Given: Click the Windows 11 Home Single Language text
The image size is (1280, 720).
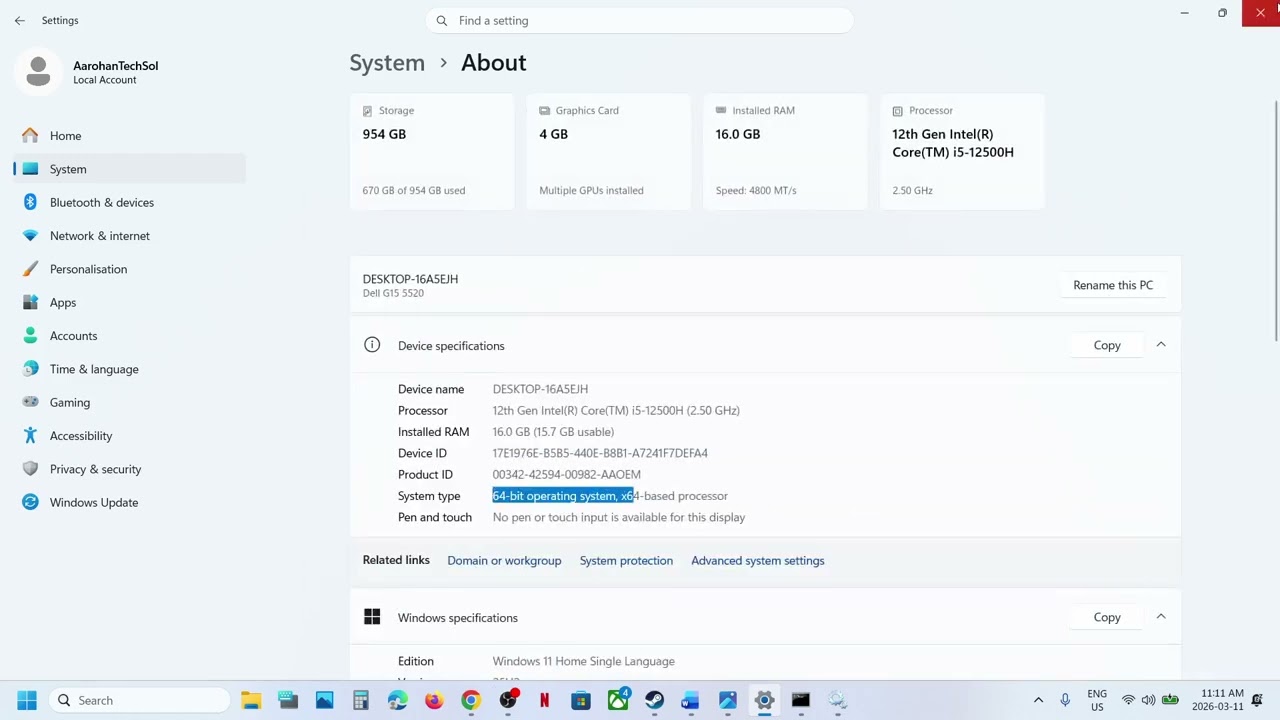Looking at the screenshot, I should tap(584, 661).
